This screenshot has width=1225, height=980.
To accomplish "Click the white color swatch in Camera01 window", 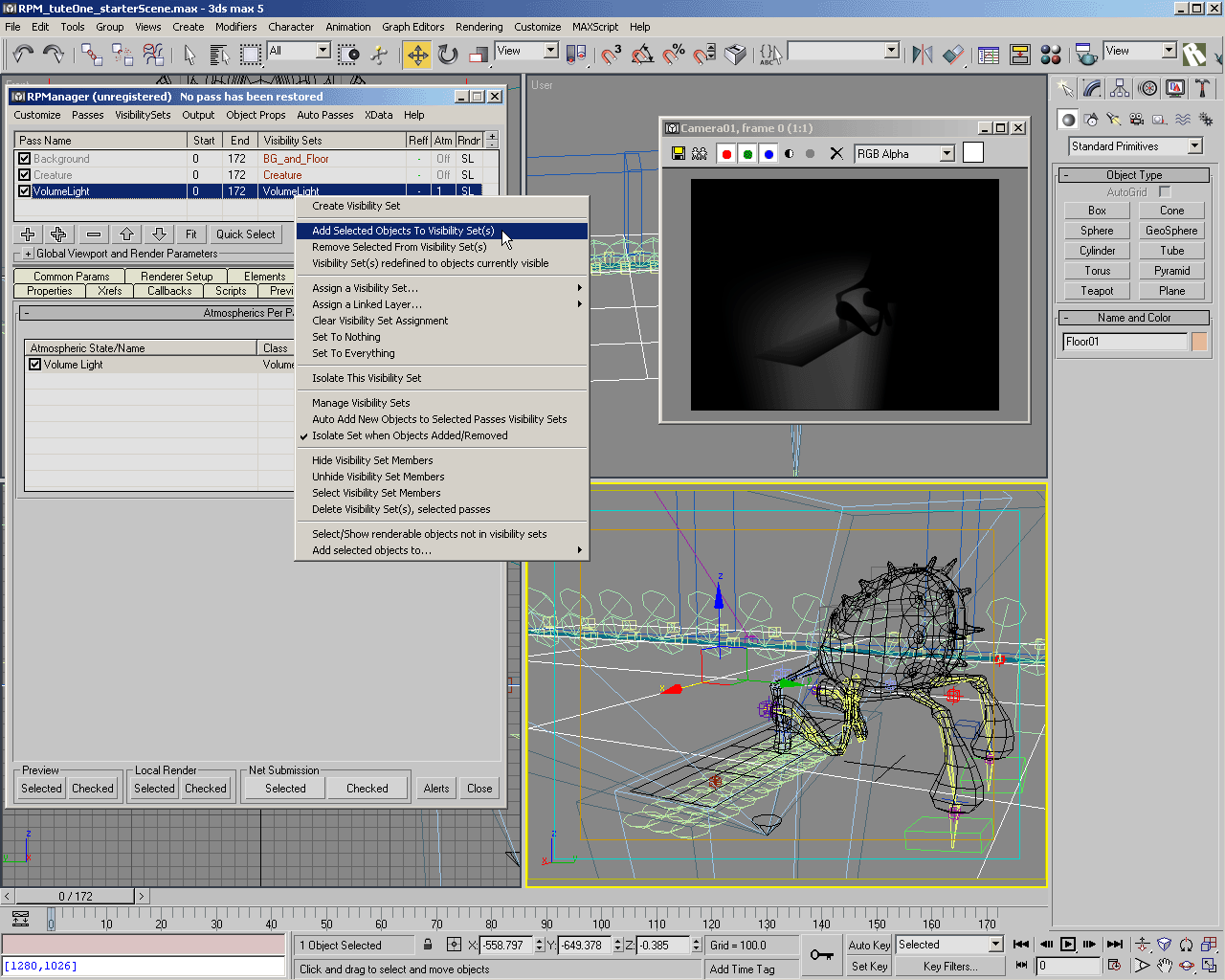I will pyautogui.click(x=973, y=153).
